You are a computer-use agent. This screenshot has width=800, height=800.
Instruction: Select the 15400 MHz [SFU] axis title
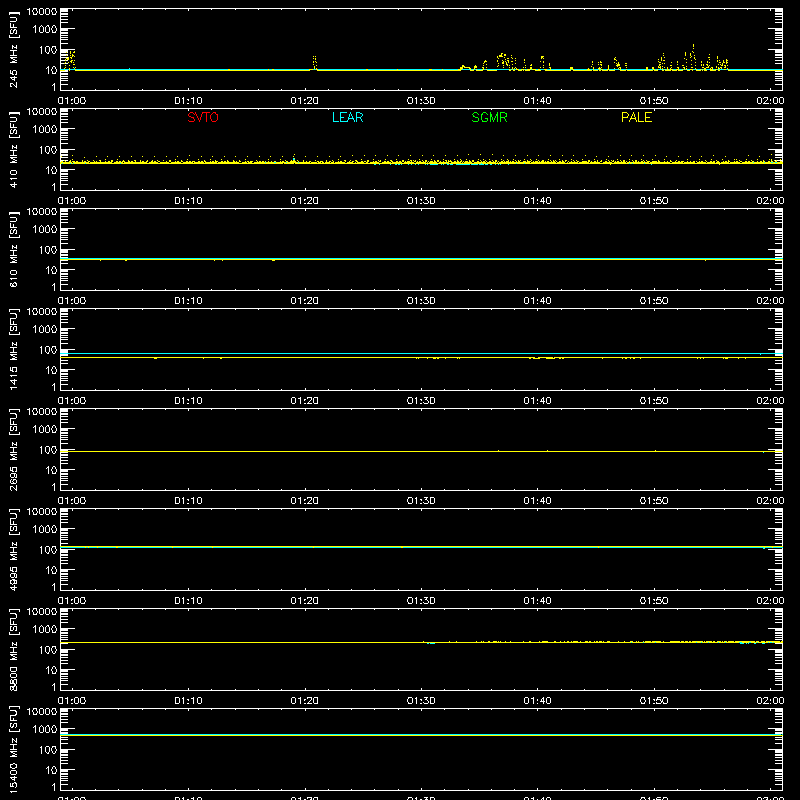point(13,749)
